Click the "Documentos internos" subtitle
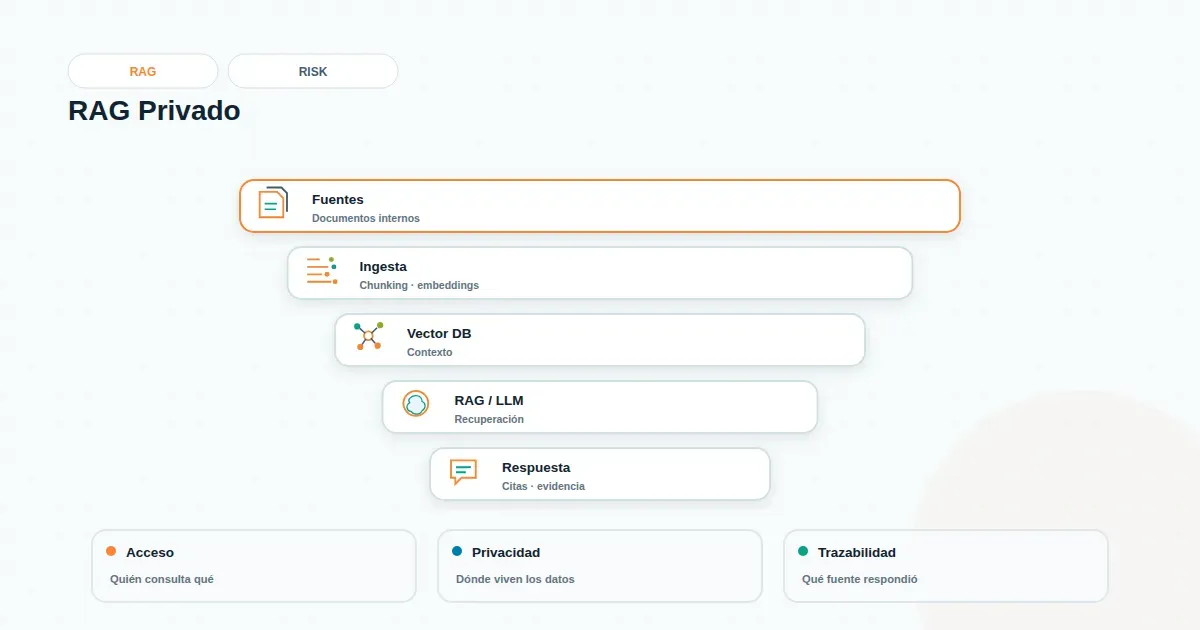This screenshot has width=1200, height=630. tap(366, 218)
